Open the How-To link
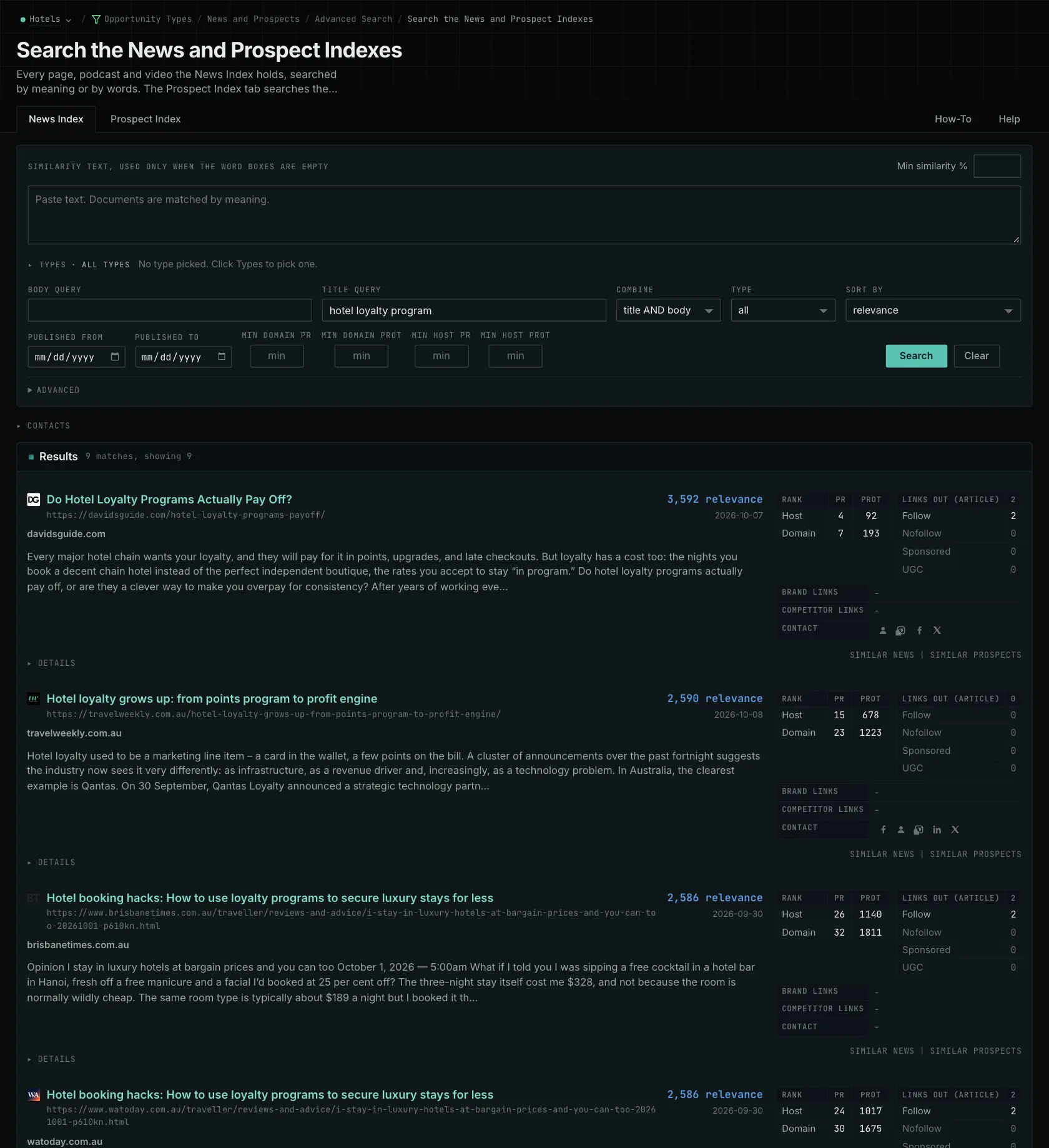 [x=953, y=119]
